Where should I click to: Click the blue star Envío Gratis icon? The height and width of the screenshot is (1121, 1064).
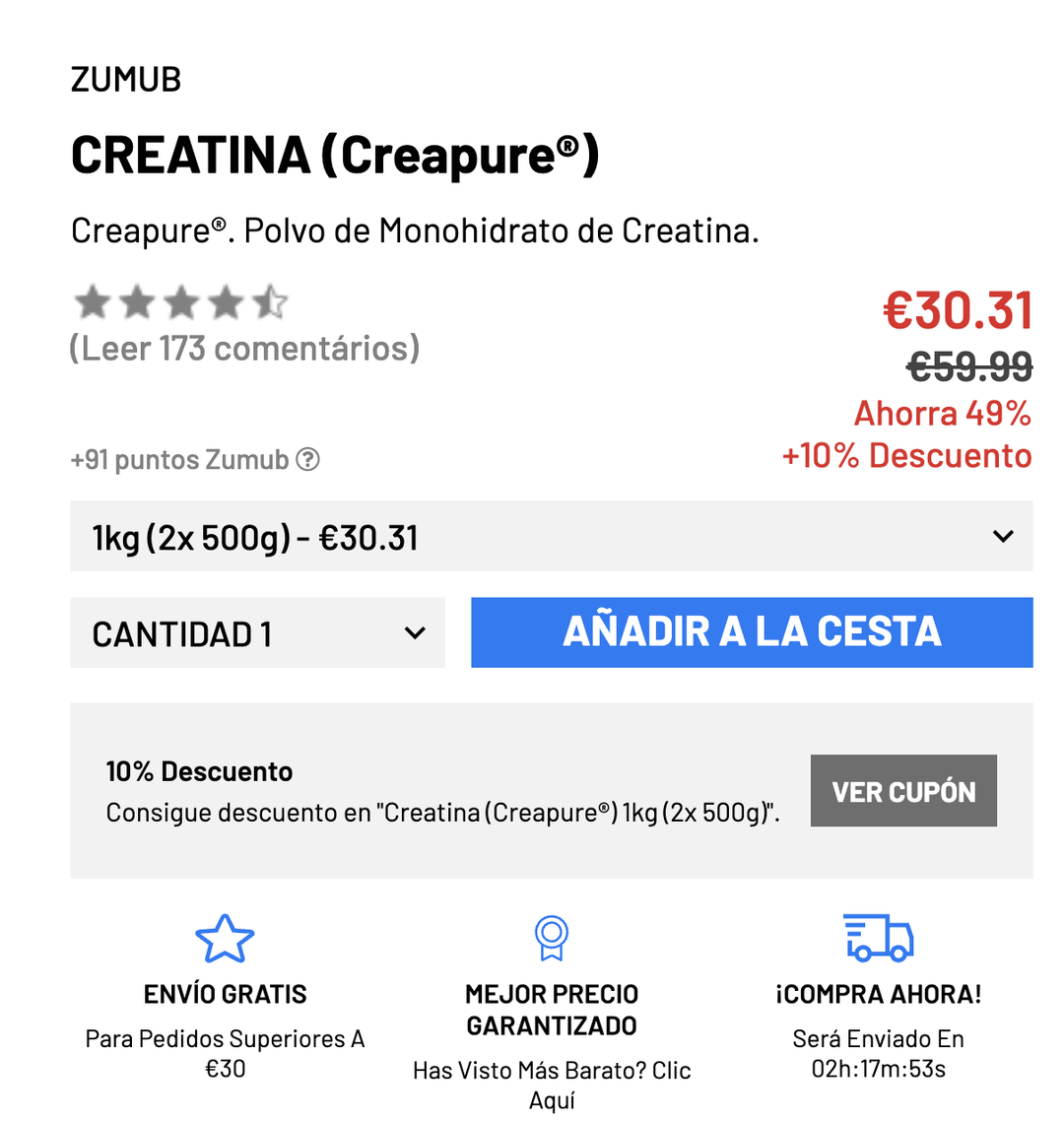click(x=225, y=939)
